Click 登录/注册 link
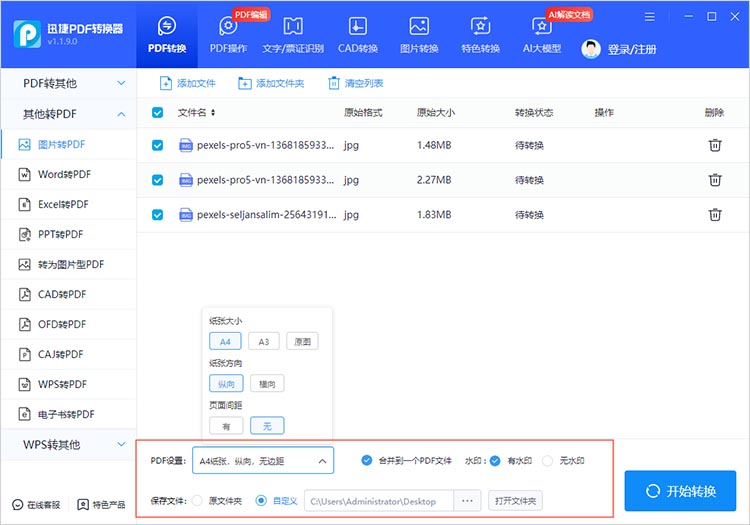750x525 pixels. pyautogui.click(x=631, y=49)
